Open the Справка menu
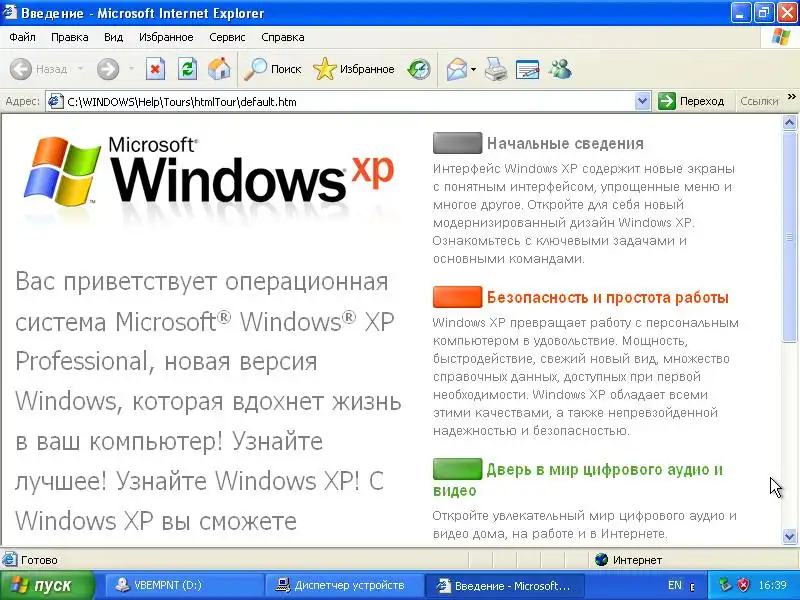The image size is (800, 600). 283,37
